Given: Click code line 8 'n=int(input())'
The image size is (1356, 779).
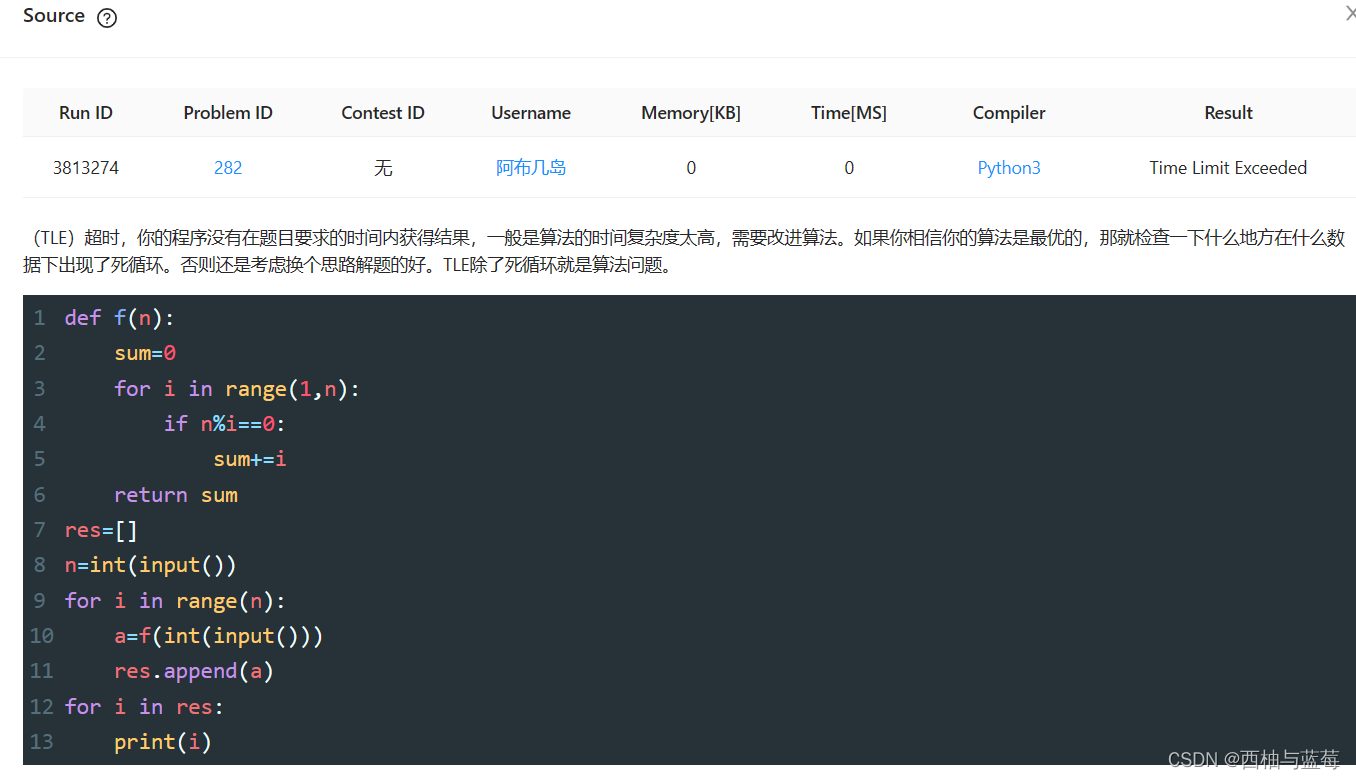Looking at the screenshot, I should pos(151,565).
